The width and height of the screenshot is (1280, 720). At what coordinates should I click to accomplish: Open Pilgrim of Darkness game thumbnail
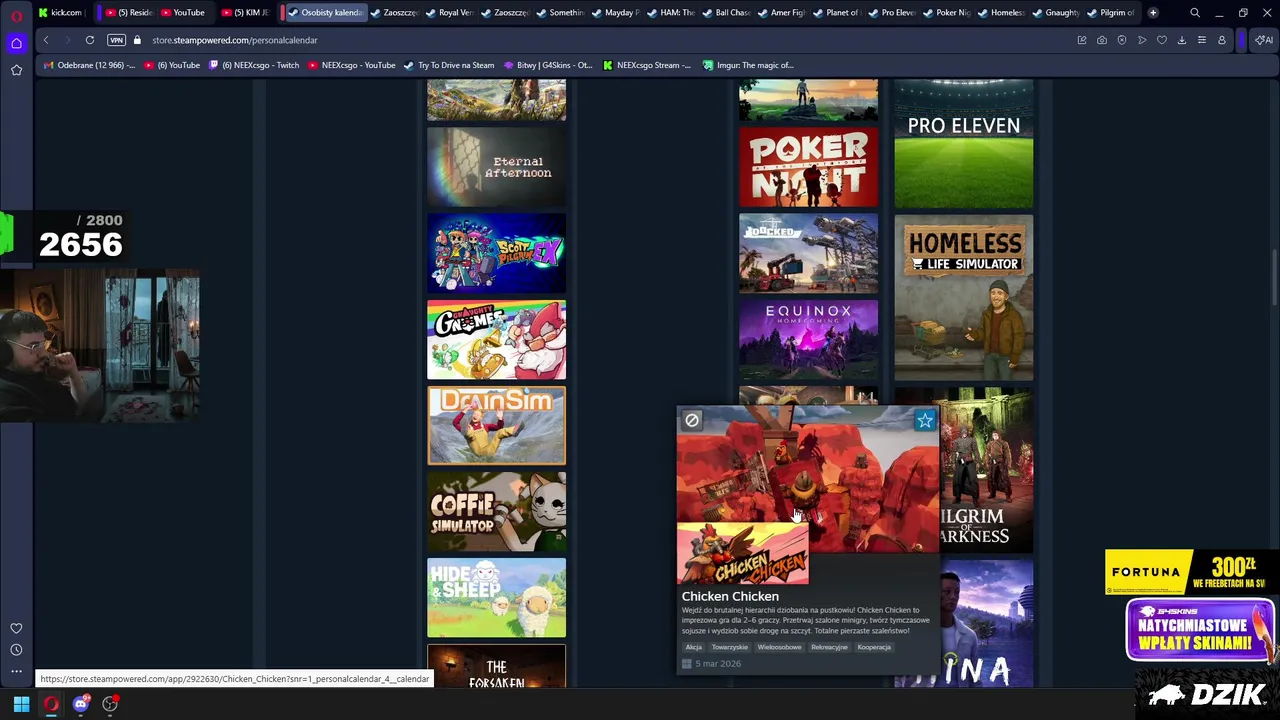click(986, 470)
